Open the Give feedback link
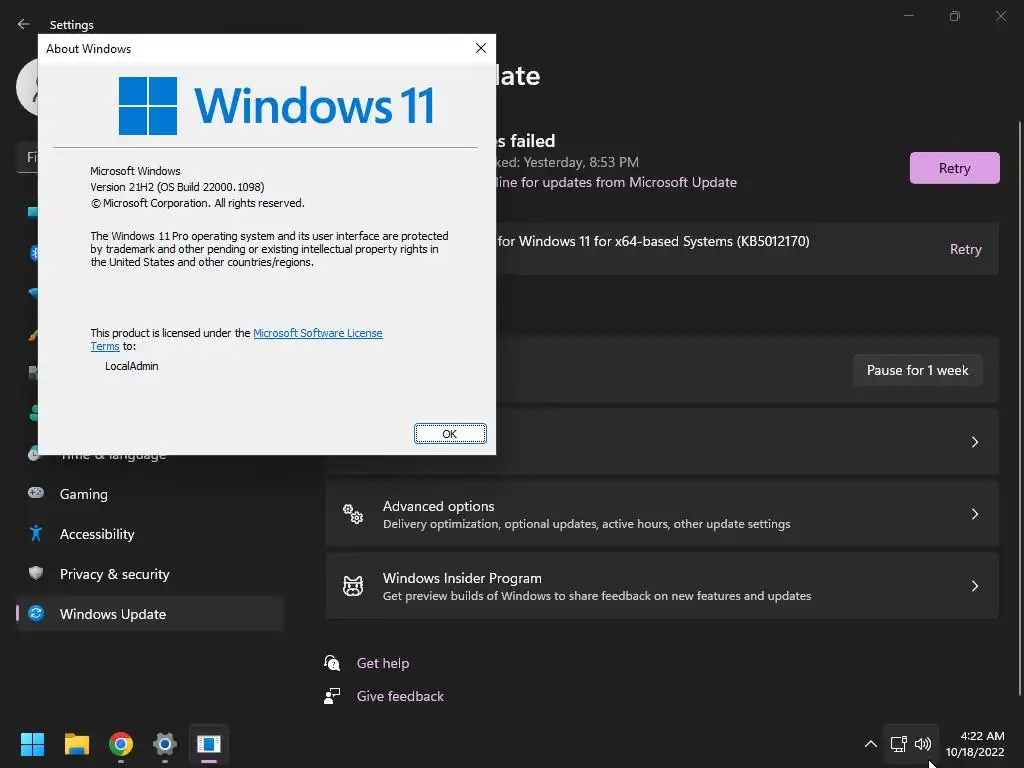Viewport: 1024px width, 768px height. [400, 696]
